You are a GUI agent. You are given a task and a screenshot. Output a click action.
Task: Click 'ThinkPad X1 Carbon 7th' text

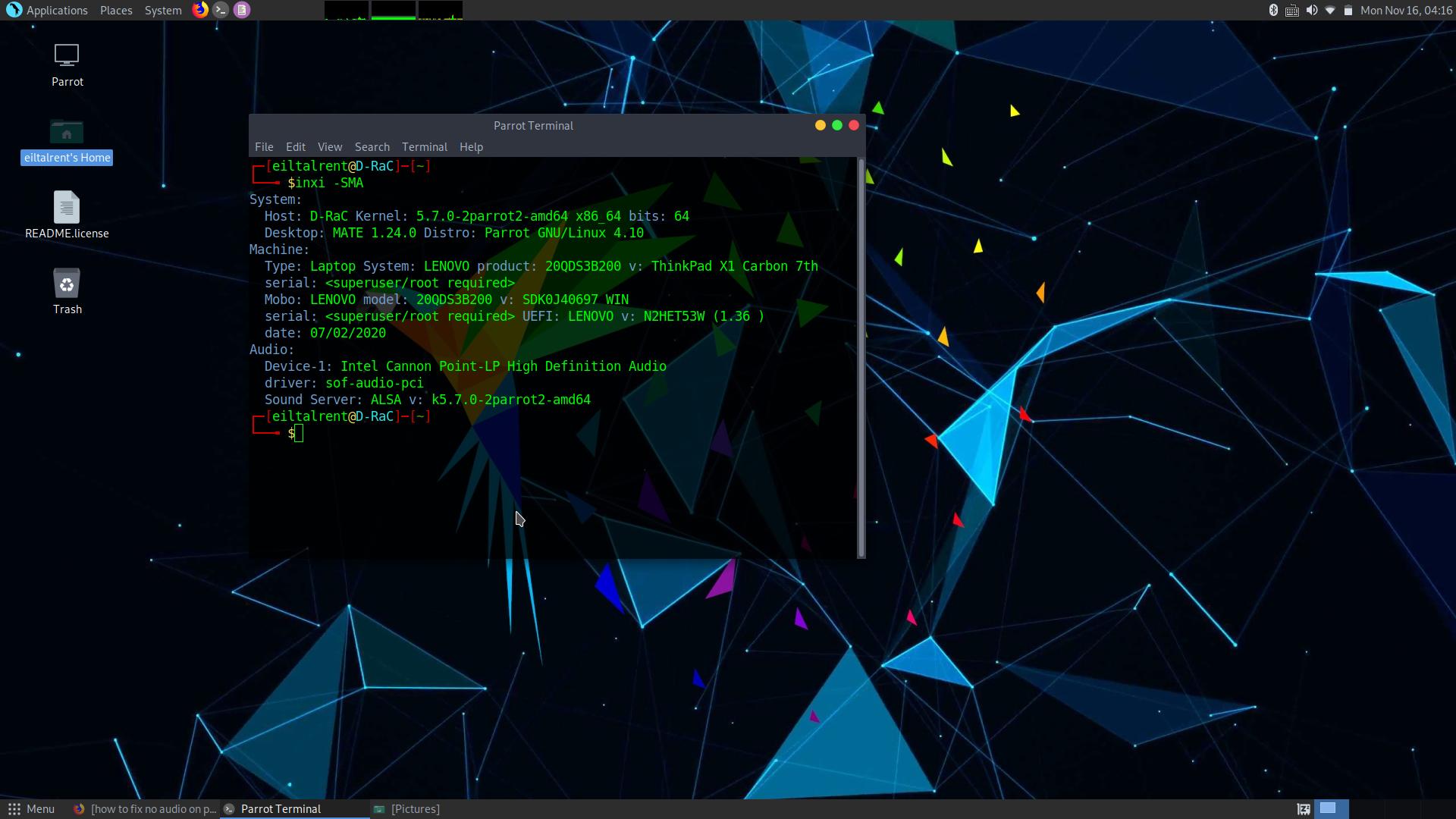734,266
